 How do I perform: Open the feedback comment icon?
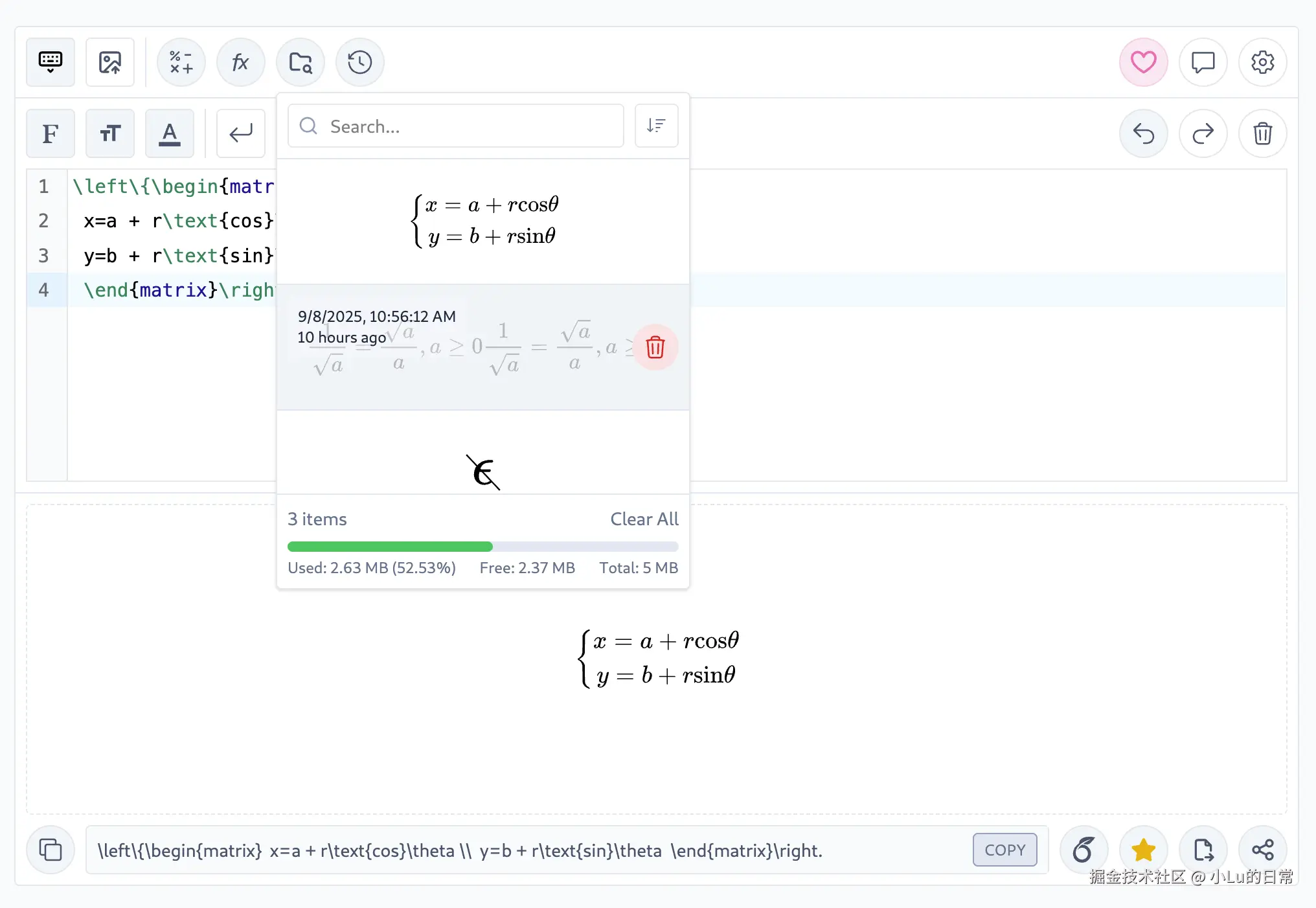tap(1203, 62)
